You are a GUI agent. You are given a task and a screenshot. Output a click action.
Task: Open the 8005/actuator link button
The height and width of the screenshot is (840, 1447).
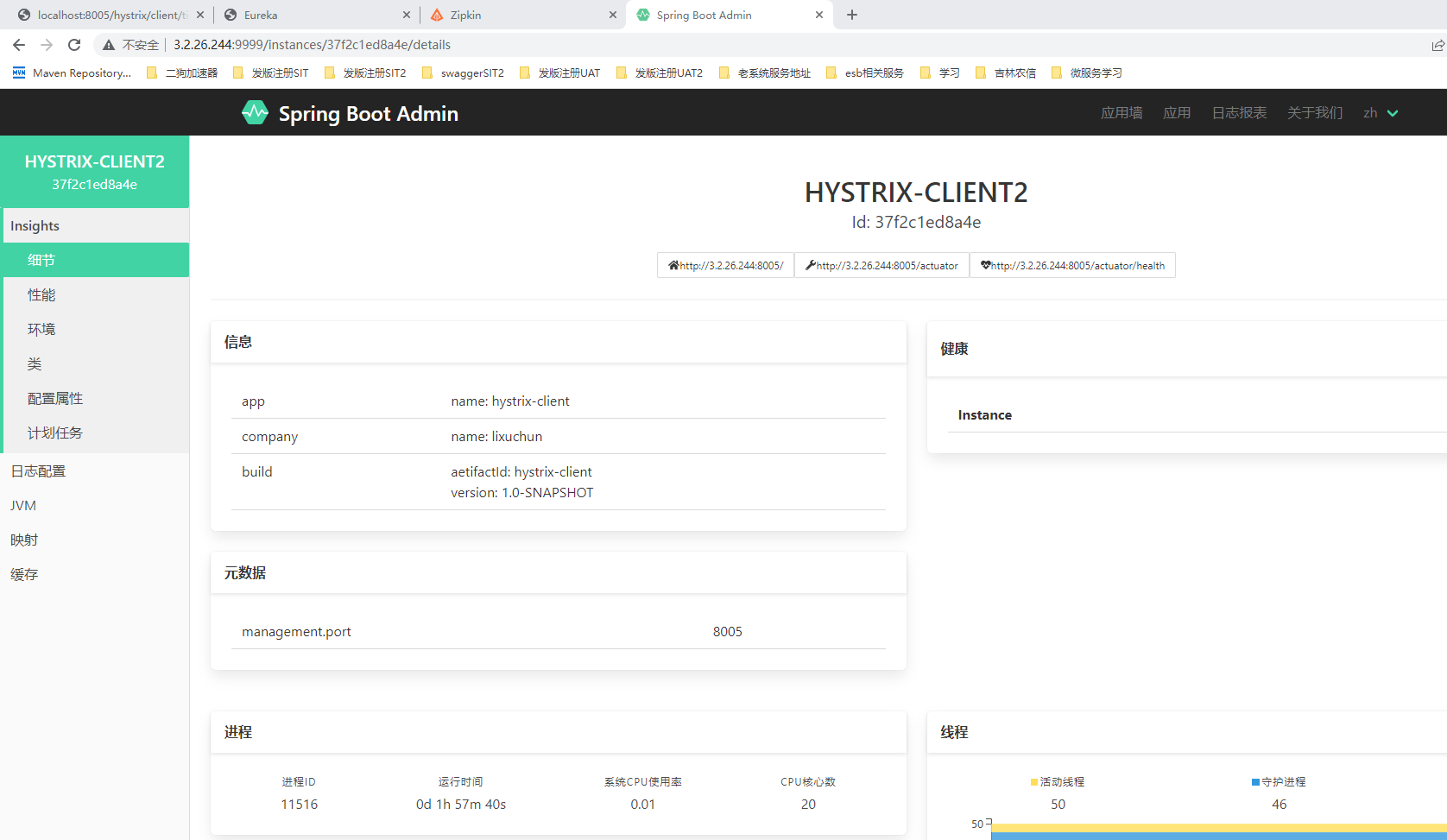[881, 265]
